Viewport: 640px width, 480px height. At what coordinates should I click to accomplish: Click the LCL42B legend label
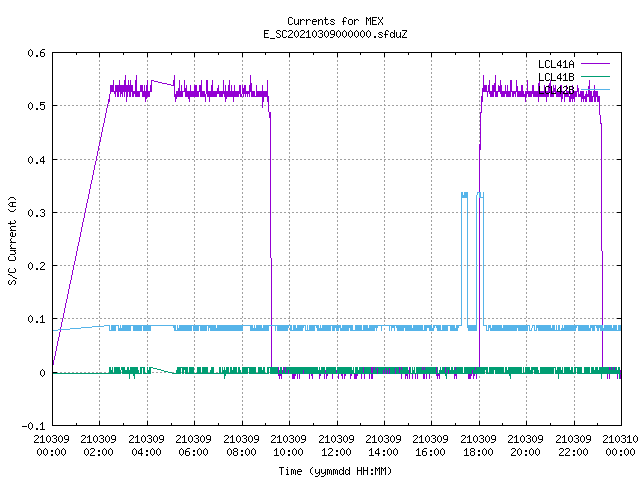coord(556,90)
